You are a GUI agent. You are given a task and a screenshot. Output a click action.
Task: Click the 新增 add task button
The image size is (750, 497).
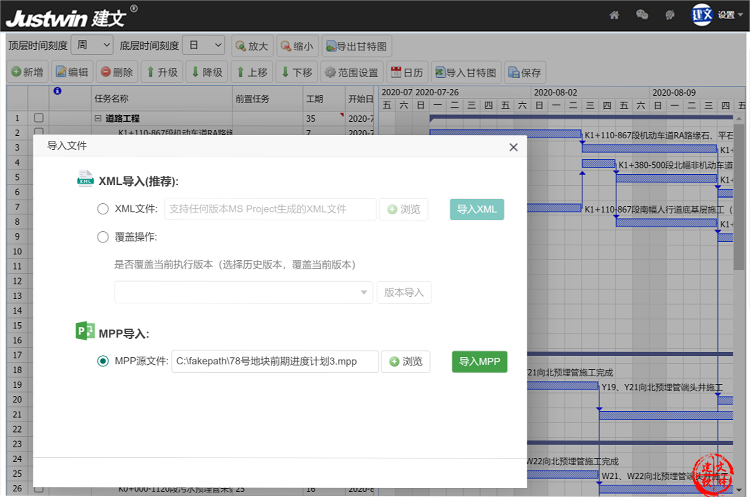(27, 72)
